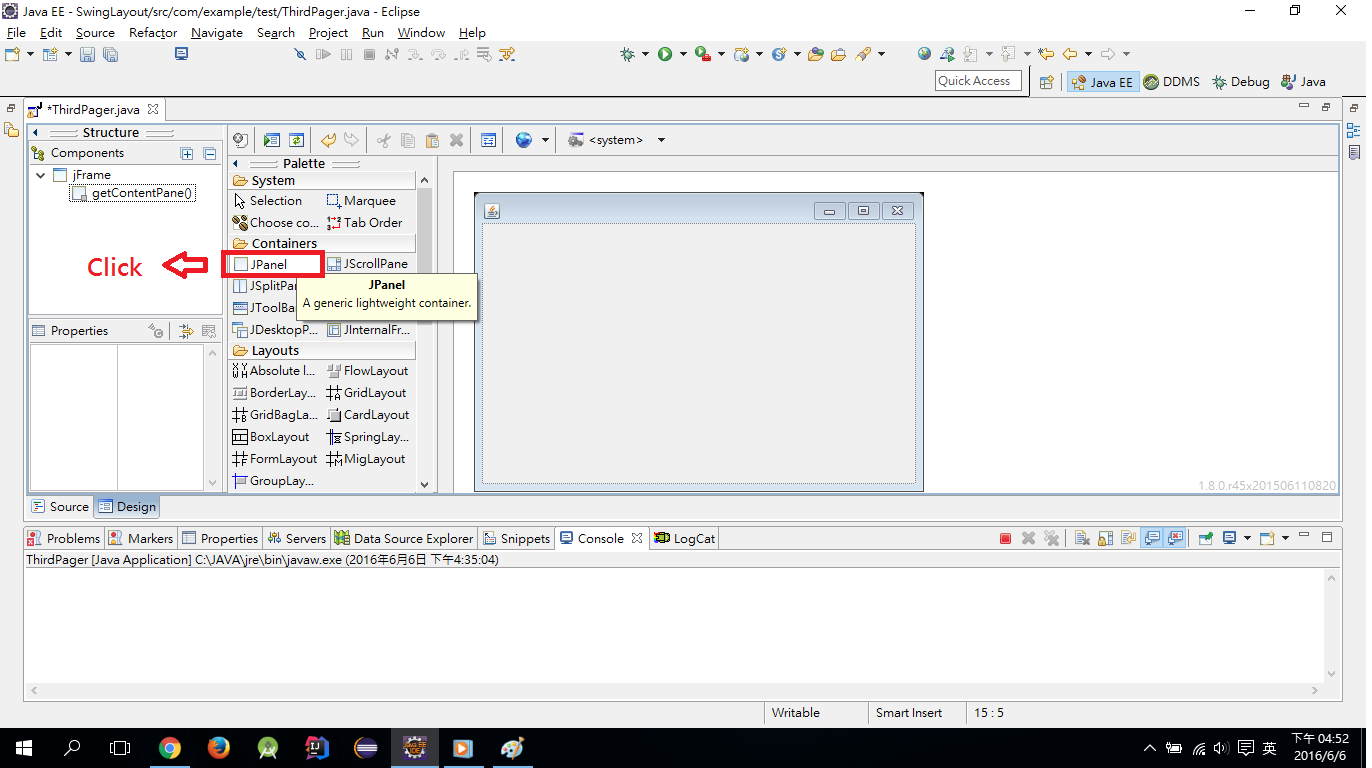Select BorderLayout in the Palette

click(275, 393)
